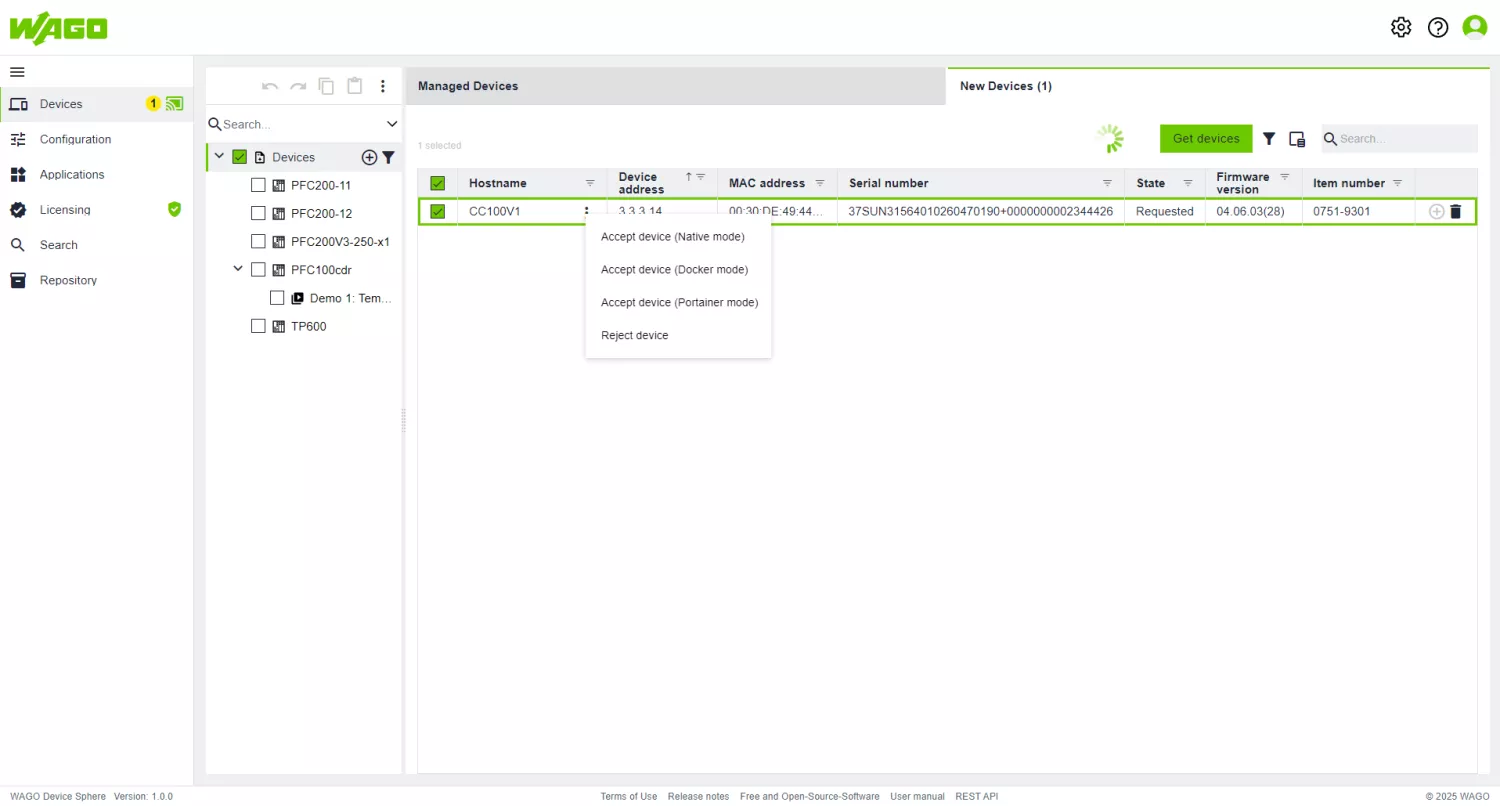Expand the tree search dropdown arrow
Screen dimensions: 1500x806
(x=392, y=124)
